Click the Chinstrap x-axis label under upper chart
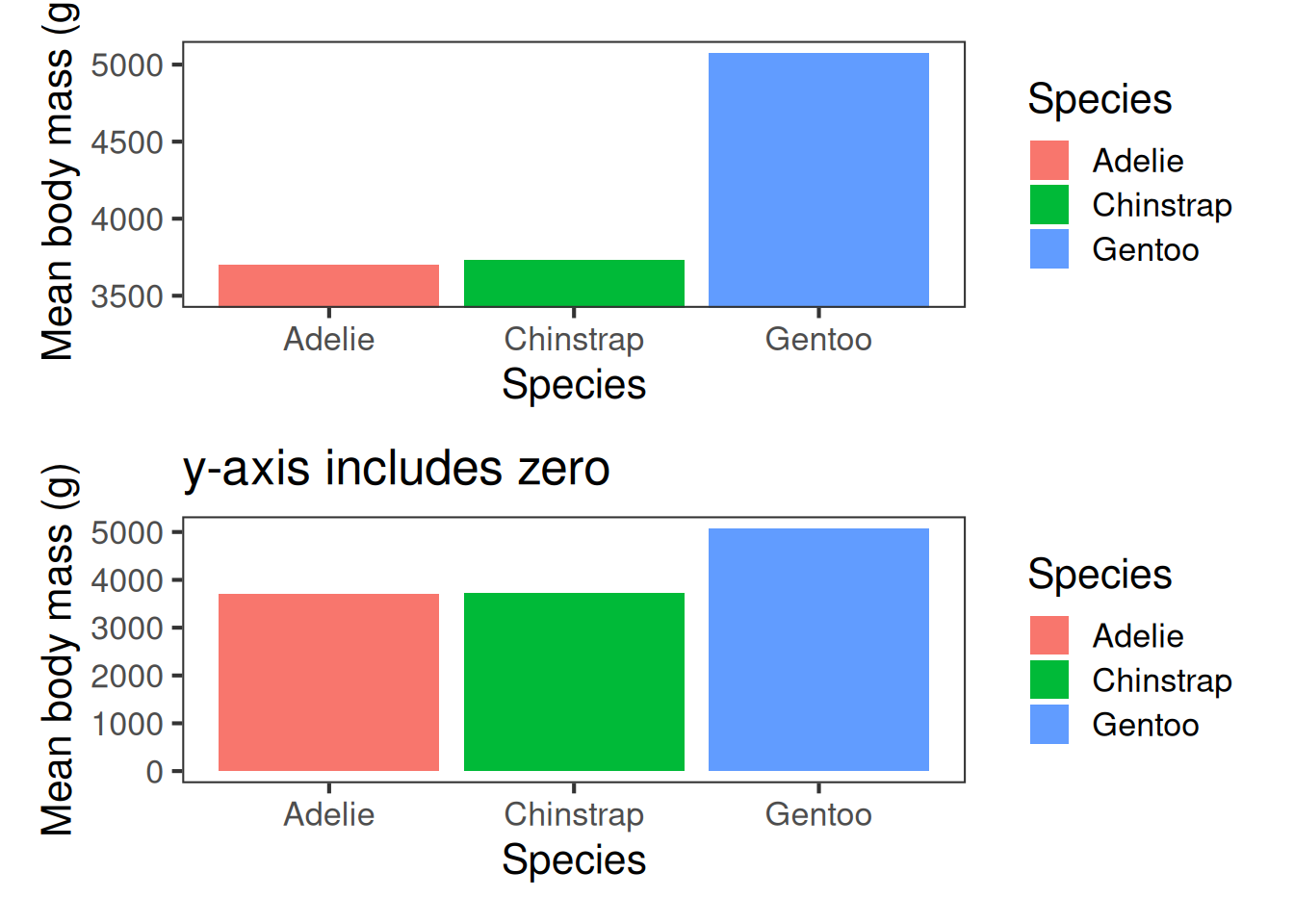1294x924 pixels. coord(574,340)
